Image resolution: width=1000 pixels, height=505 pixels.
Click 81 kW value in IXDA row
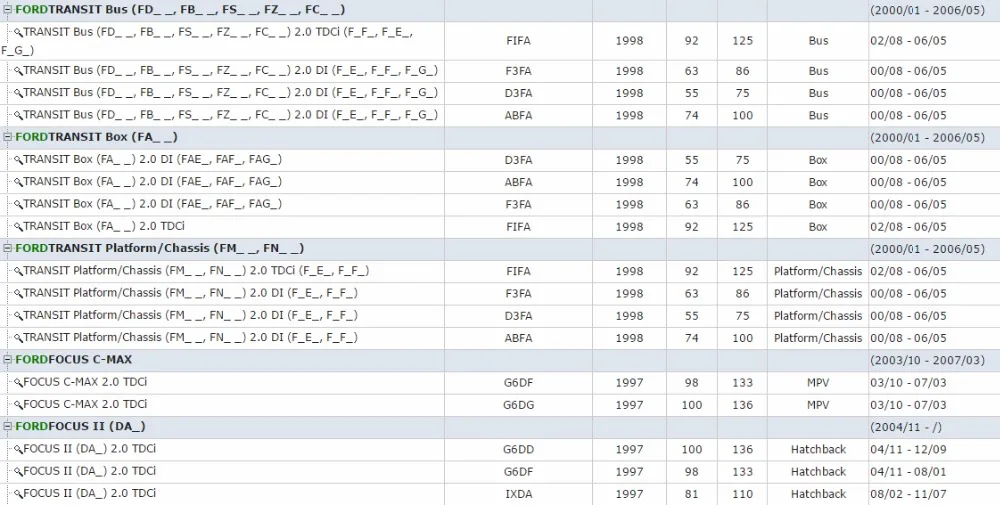[692, 494]
